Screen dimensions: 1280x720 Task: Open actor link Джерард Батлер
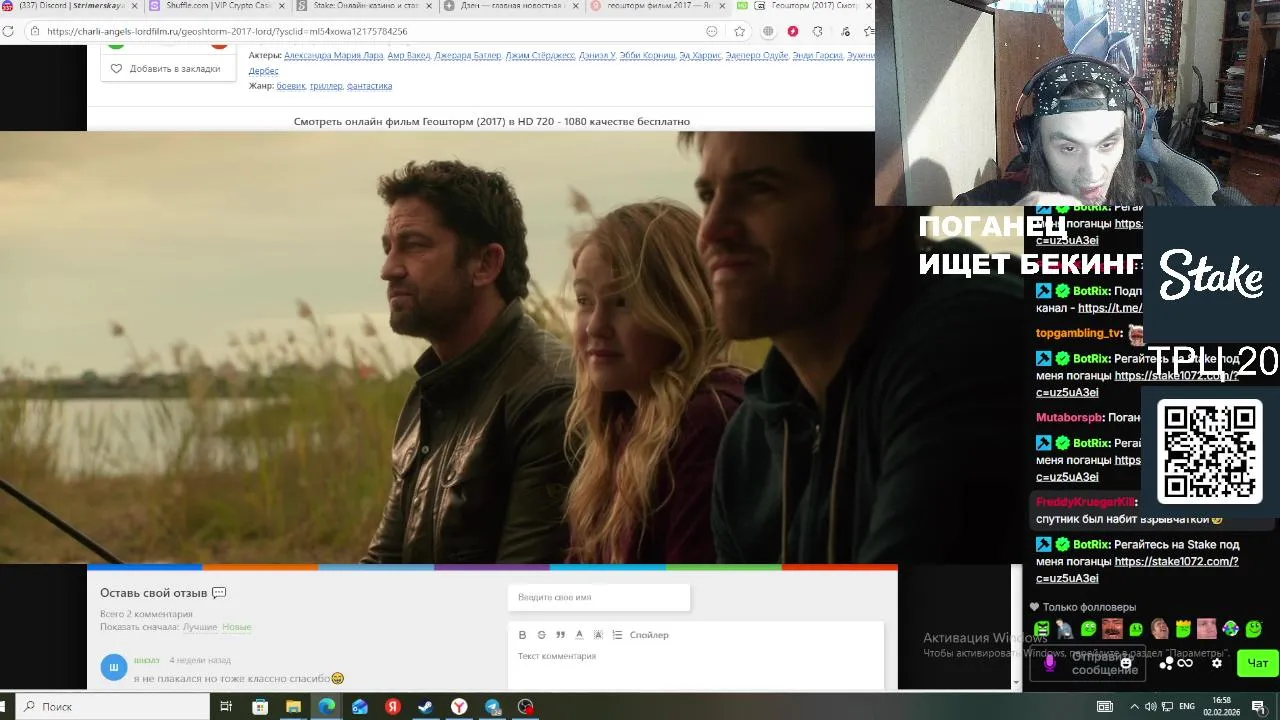(467, 55)
